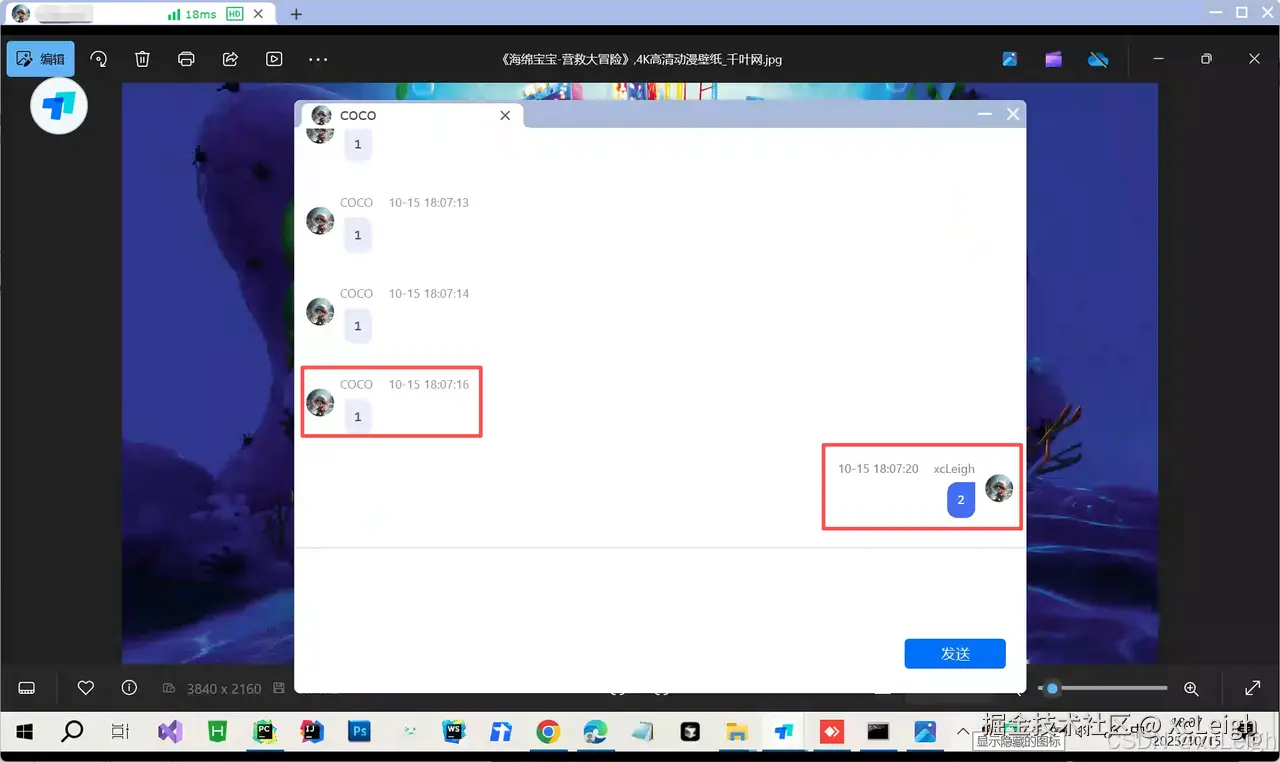Enter fullscreen with the diagonal arrow icon
Viewport: 1280px width, 762px height.
click(1252, 688)
